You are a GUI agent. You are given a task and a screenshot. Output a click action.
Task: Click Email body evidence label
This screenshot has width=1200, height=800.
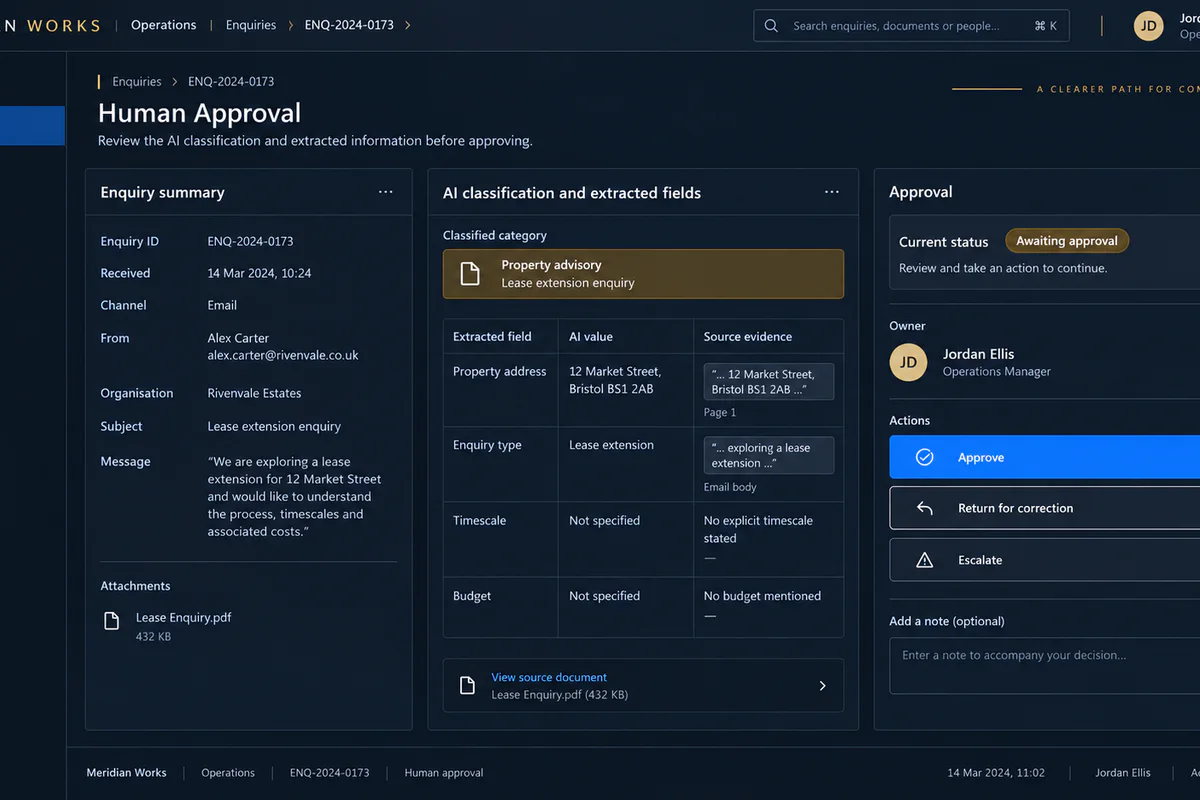730,487
